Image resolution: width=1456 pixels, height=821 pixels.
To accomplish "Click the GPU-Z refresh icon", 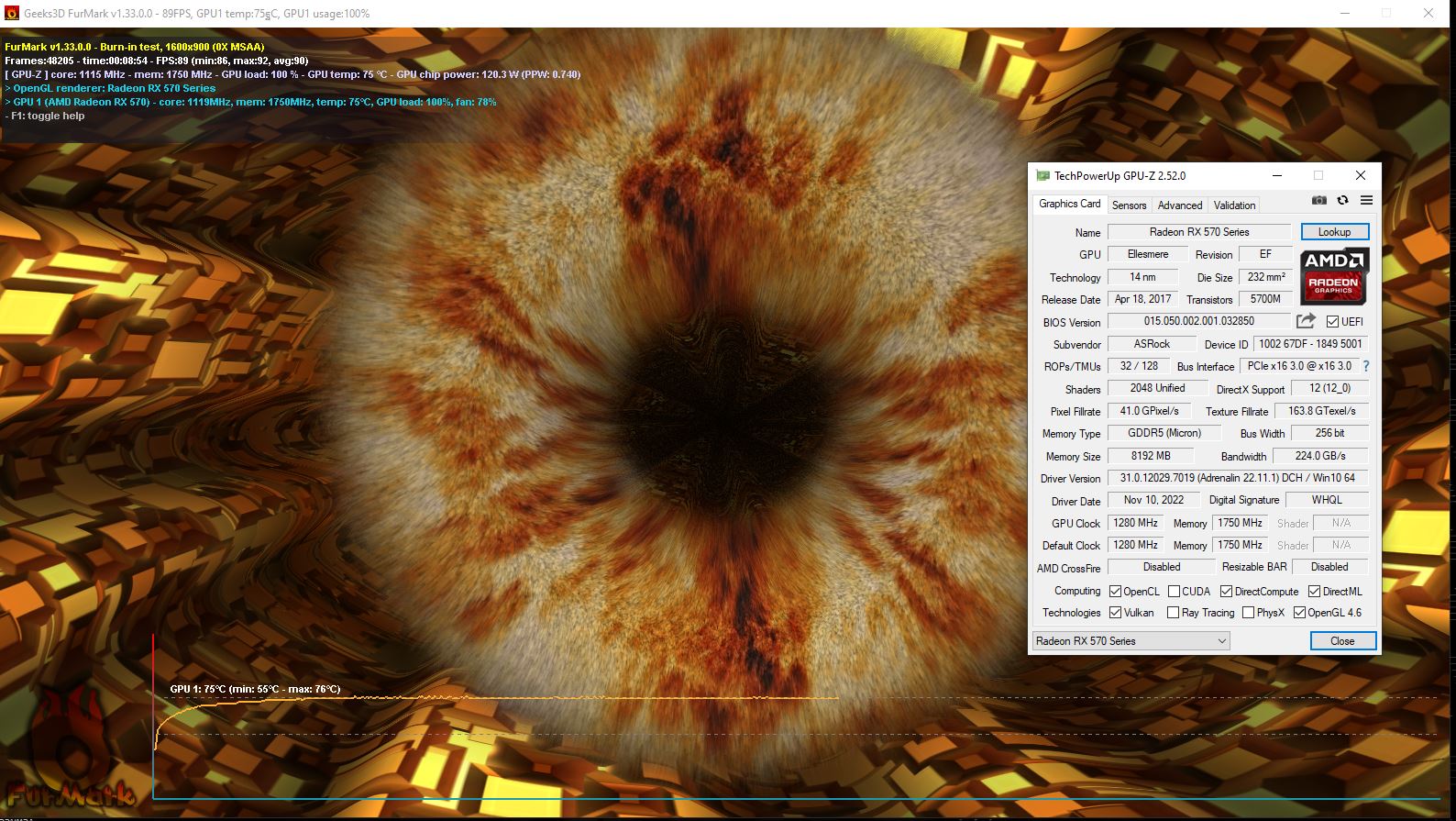I will [x=1342, y=200].
